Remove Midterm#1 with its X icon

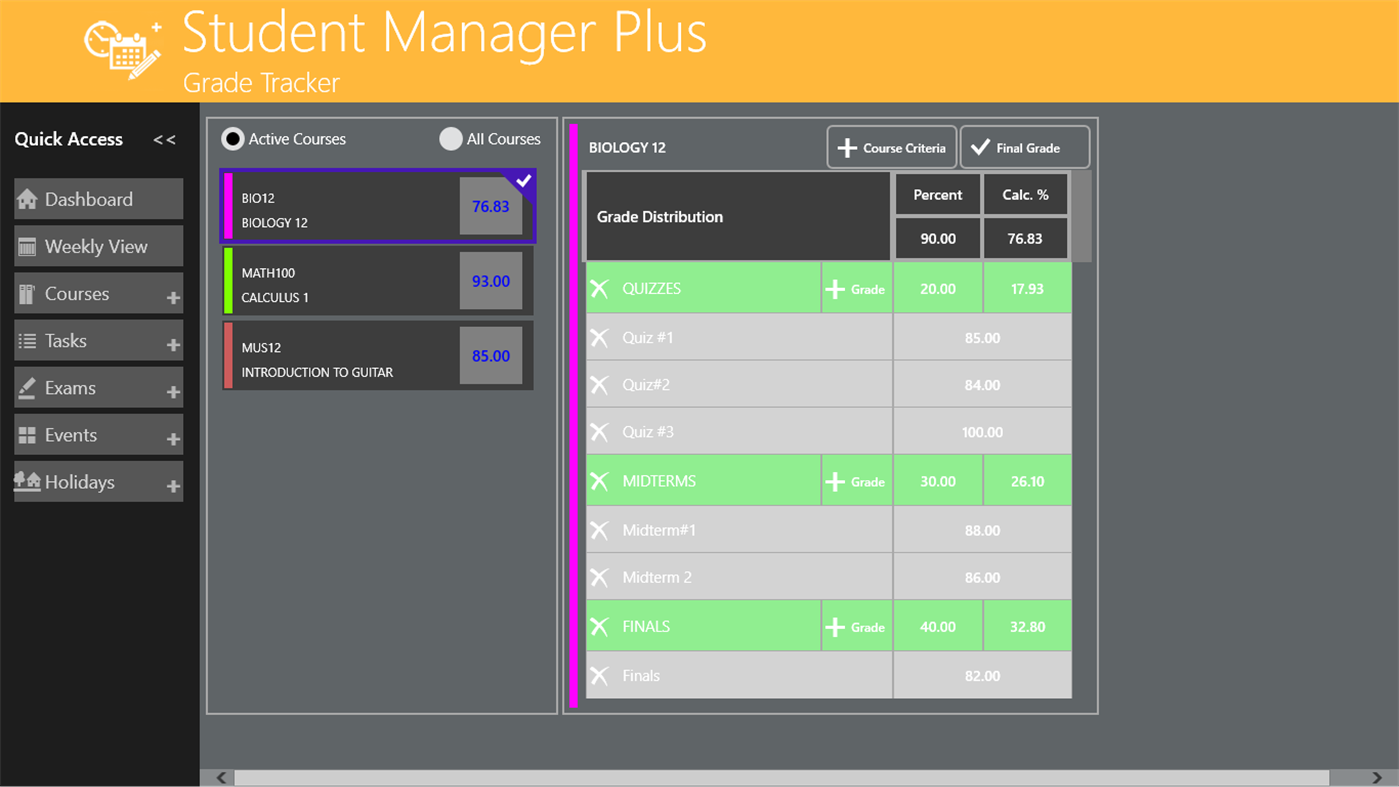point(600,529)
